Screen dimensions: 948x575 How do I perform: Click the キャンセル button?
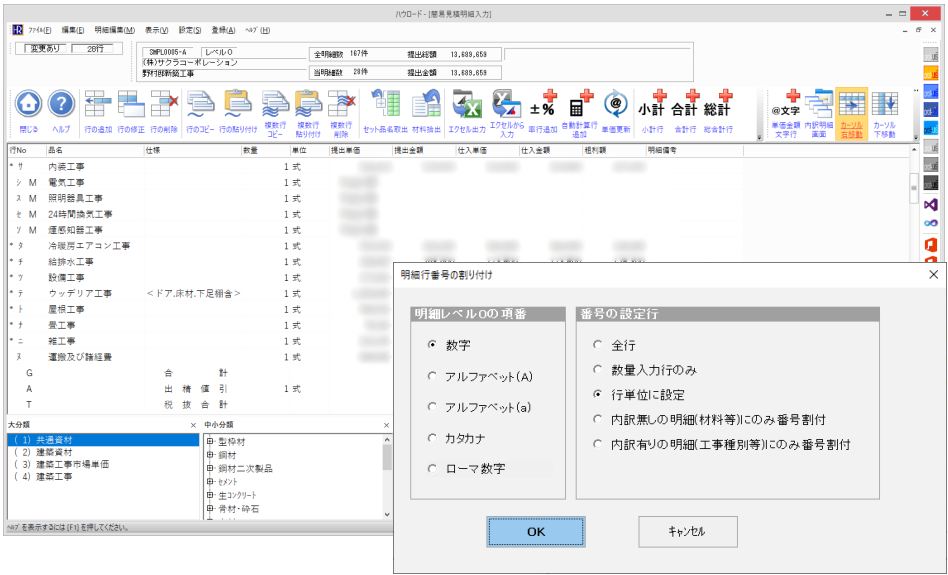(x=687, y=532)
